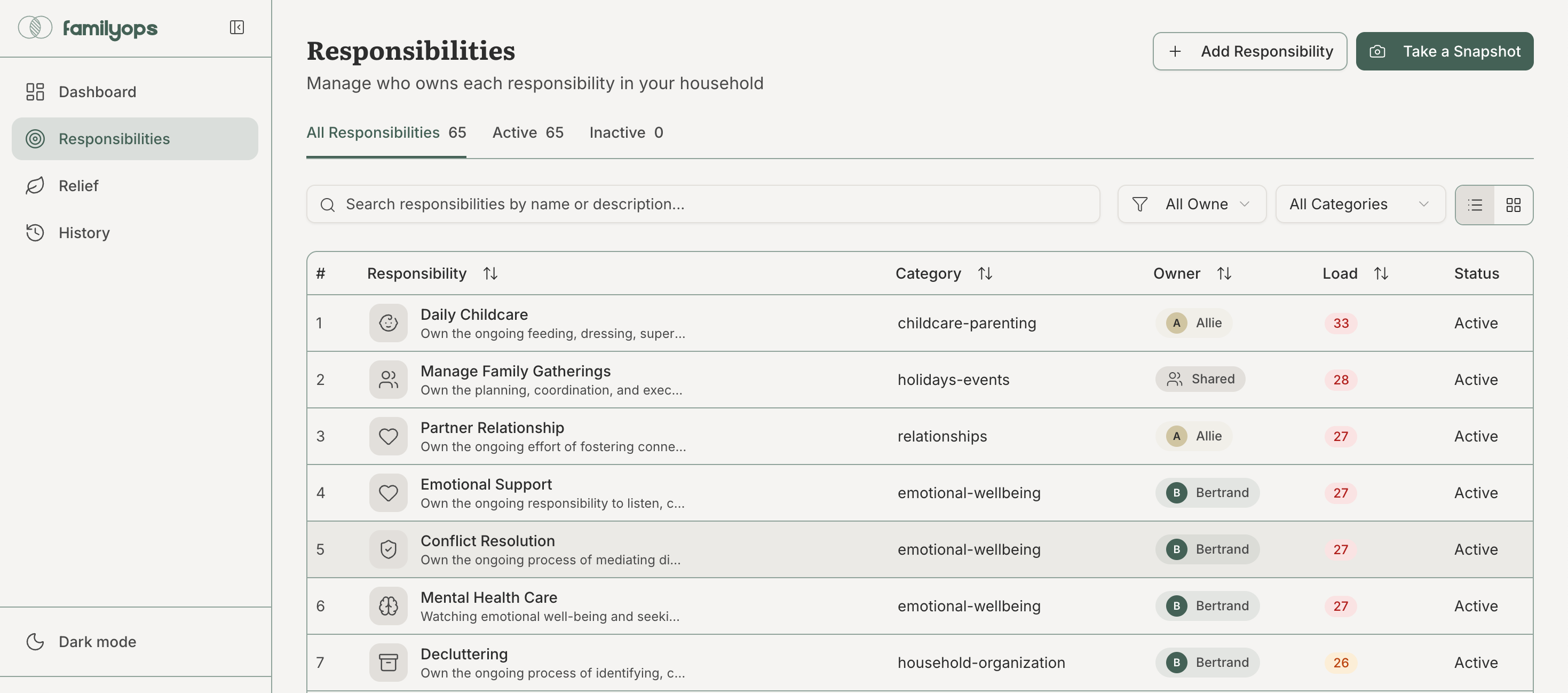
Task: Open History clock icon in sidebar
Action: (x=35, y=233)
